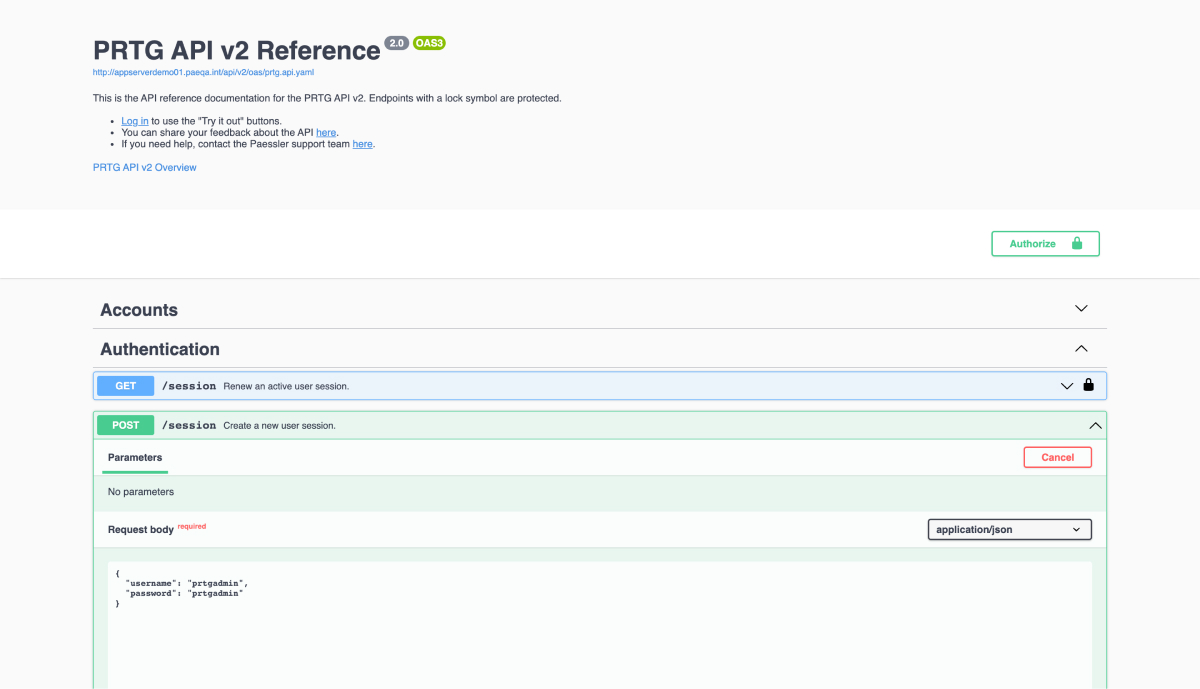The image size is (1200, 689).
Task: Click the blue GET method badge
Action: click(x=125, y=386)
